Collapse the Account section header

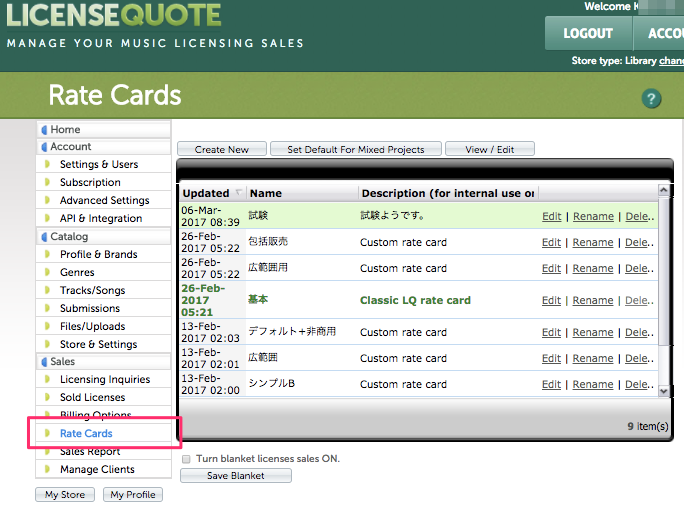tap(45, 147)
